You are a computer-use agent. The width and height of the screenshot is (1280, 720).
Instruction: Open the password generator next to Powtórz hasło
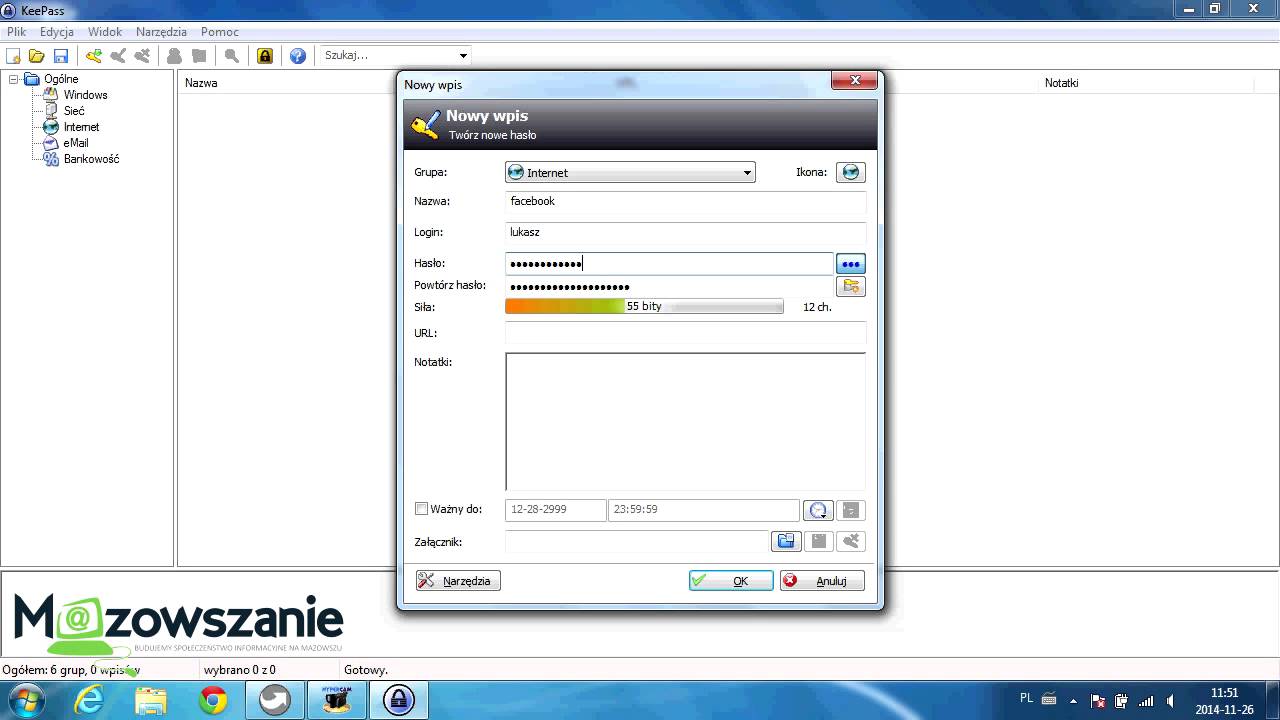coord(850,287)
